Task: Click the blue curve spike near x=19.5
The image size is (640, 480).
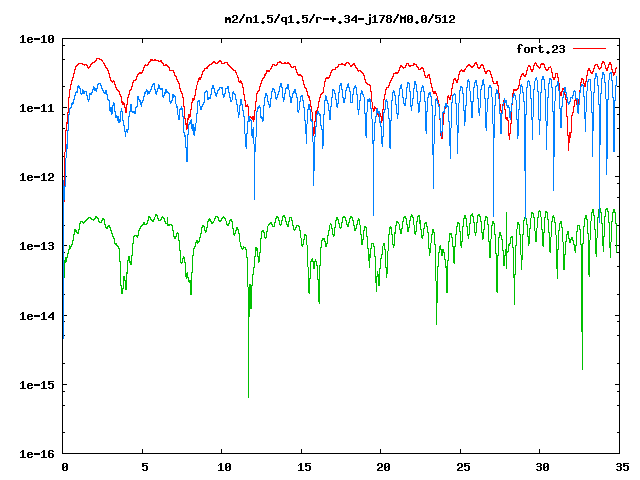Action: point(373,180)
